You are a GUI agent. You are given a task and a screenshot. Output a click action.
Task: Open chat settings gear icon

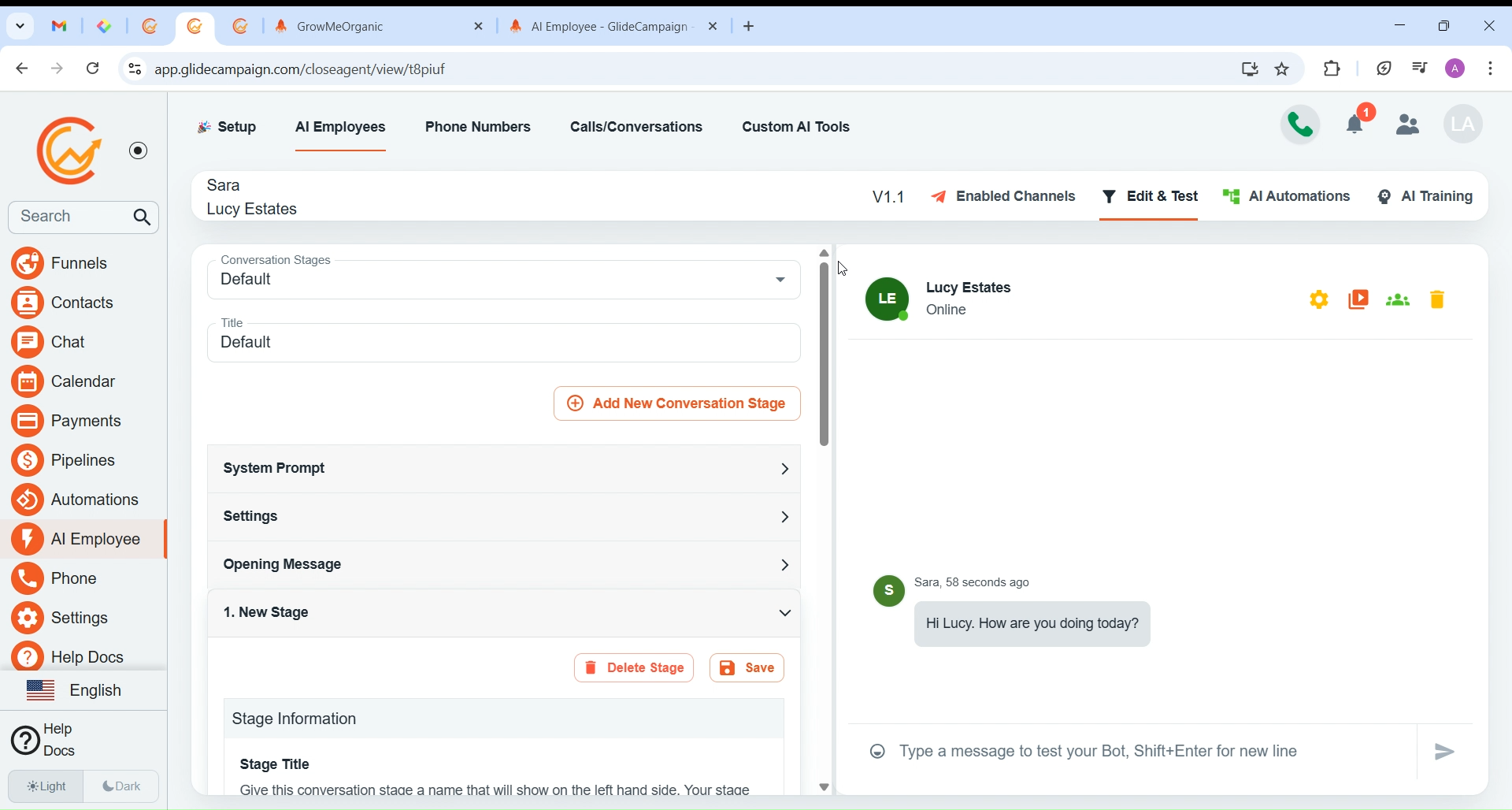pyautogui.click(x=1320, y=300)
